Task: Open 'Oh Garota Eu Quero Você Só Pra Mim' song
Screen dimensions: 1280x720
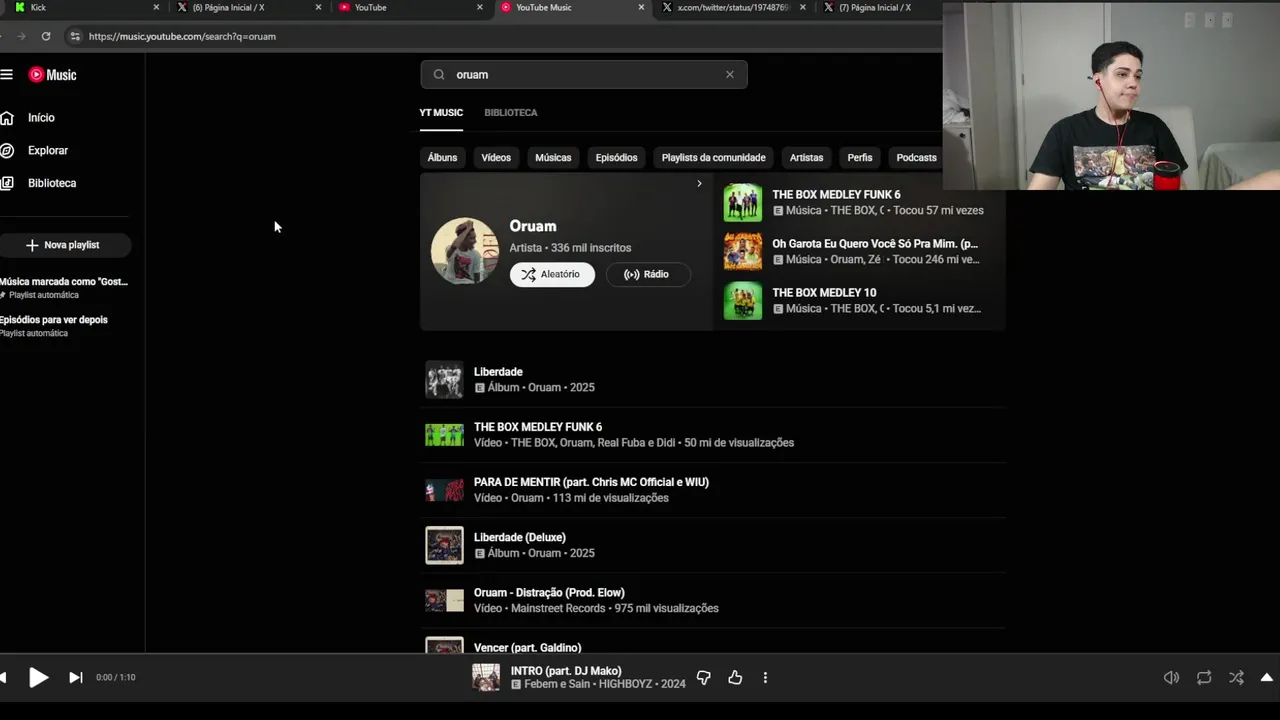Action: (875, 244)
